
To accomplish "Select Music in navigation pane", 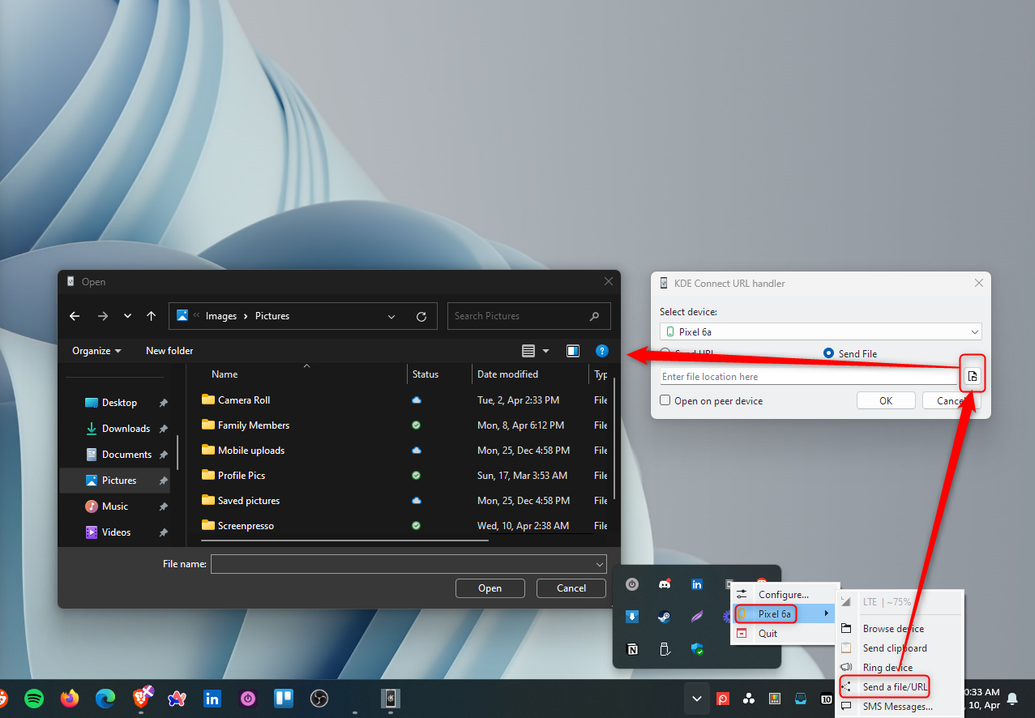I will pos(114,506).
